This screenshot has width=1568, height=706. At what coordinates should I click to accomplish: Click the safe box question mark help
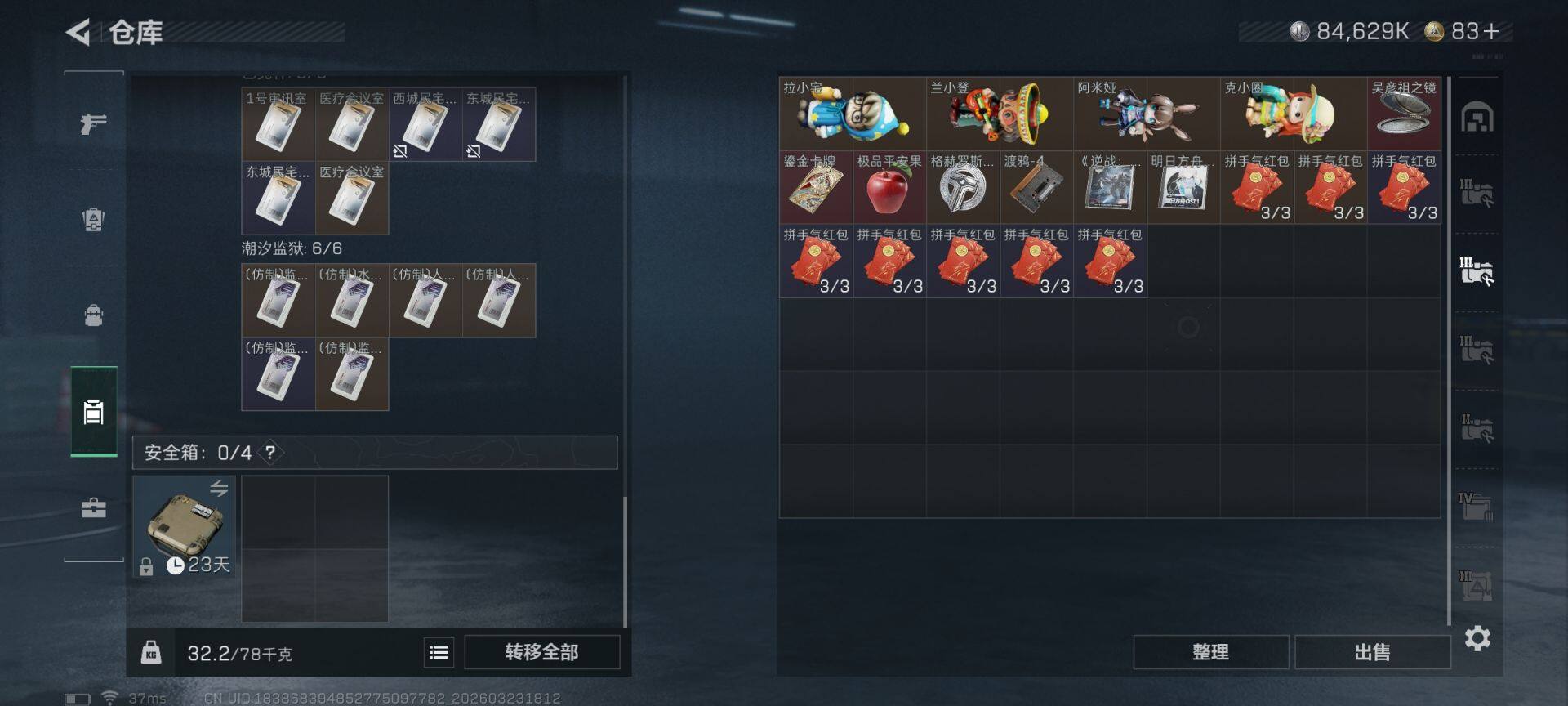pos(270,452)
